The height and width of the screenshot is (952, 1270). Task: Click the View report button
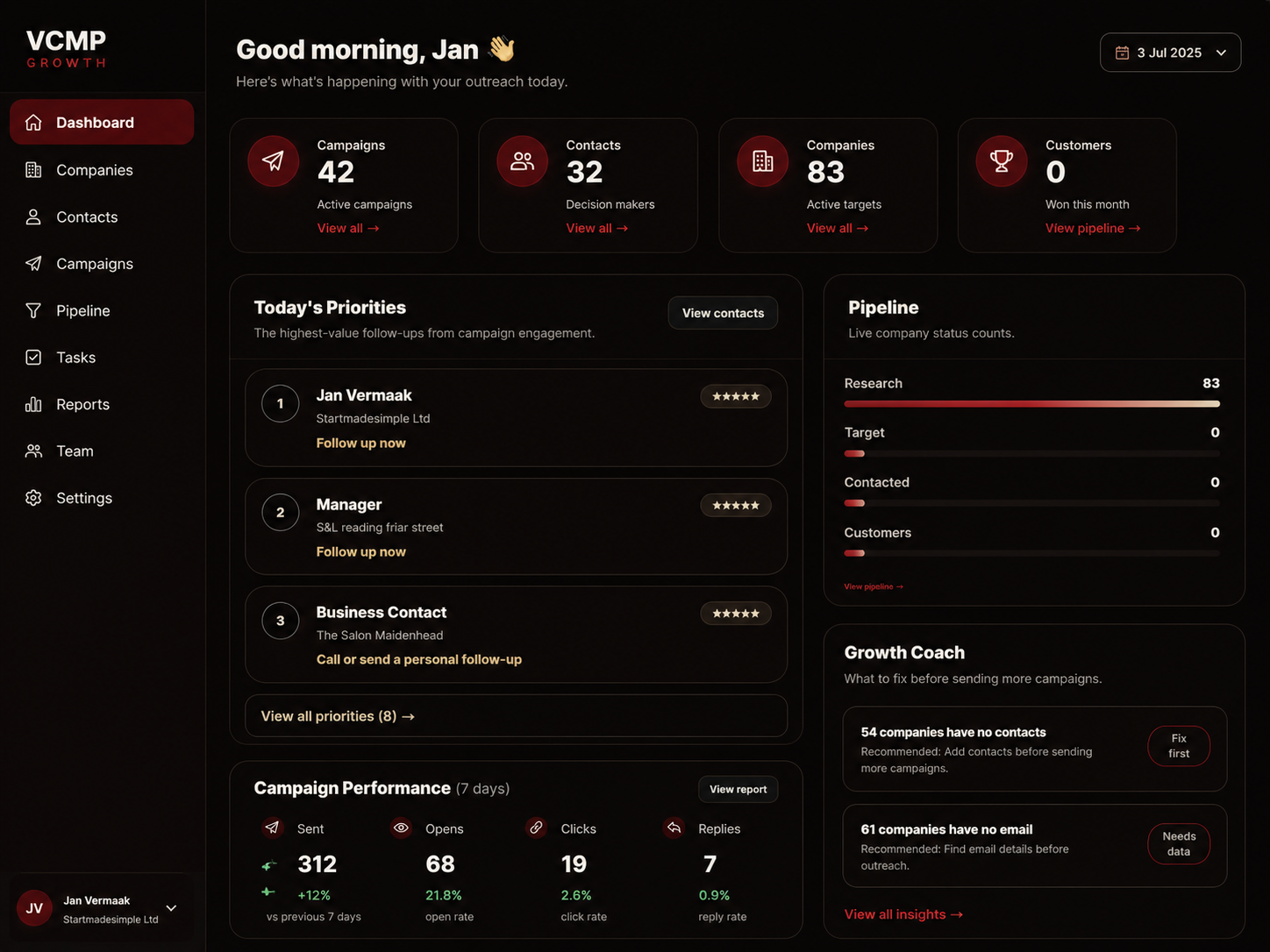(x=738, y=789)
